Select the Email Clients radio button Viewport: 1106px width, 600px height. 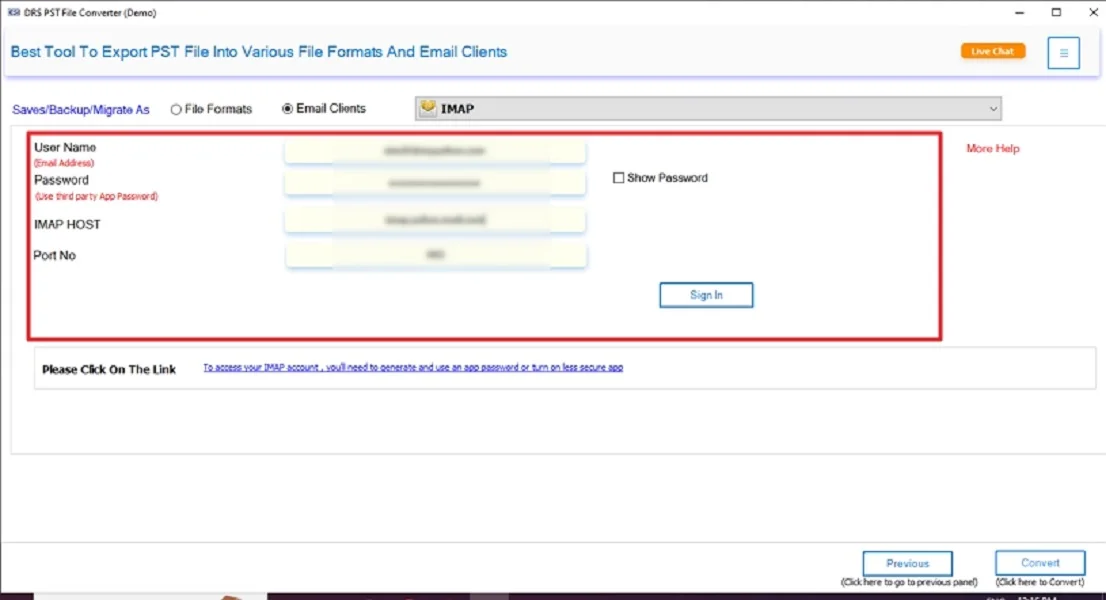[289, 108]
